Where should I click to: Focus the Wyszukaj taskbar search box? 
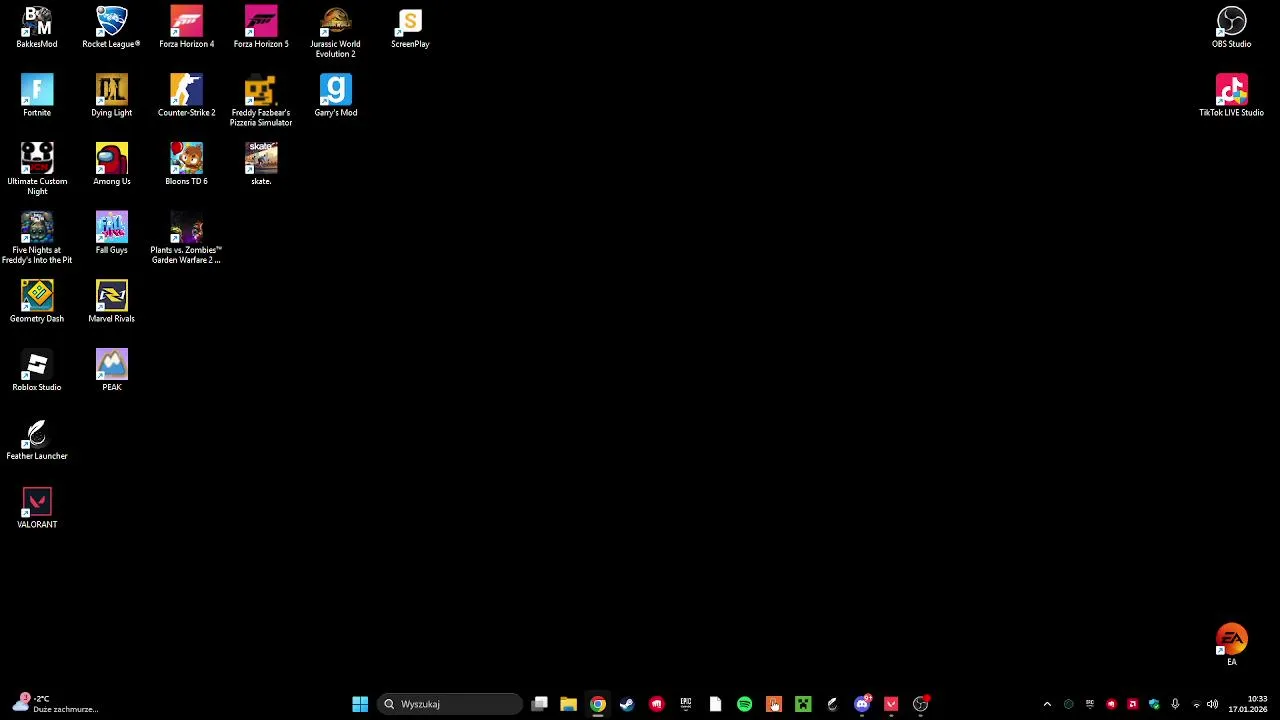(x=450, y=704)
